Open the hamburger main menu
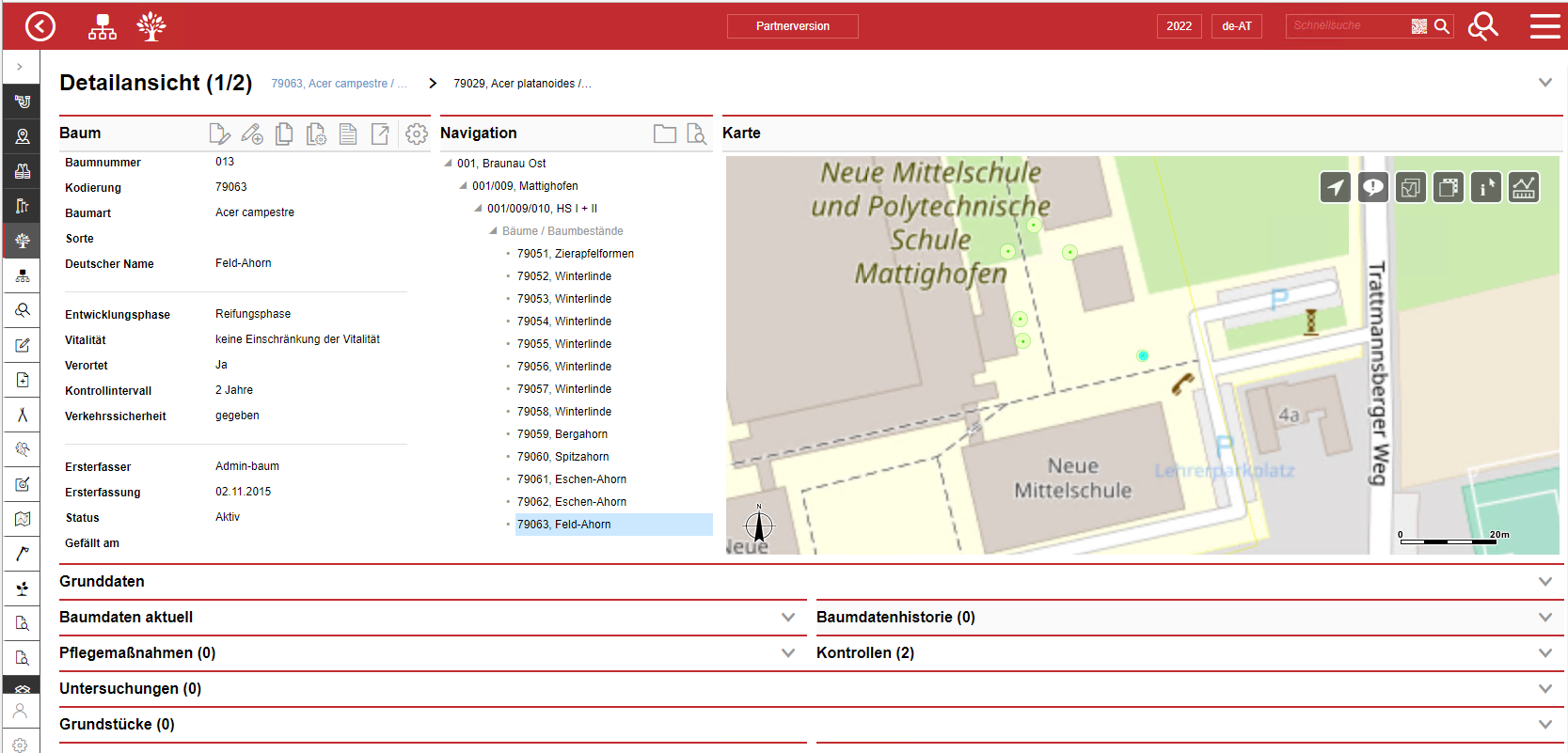 (1545, 26)
